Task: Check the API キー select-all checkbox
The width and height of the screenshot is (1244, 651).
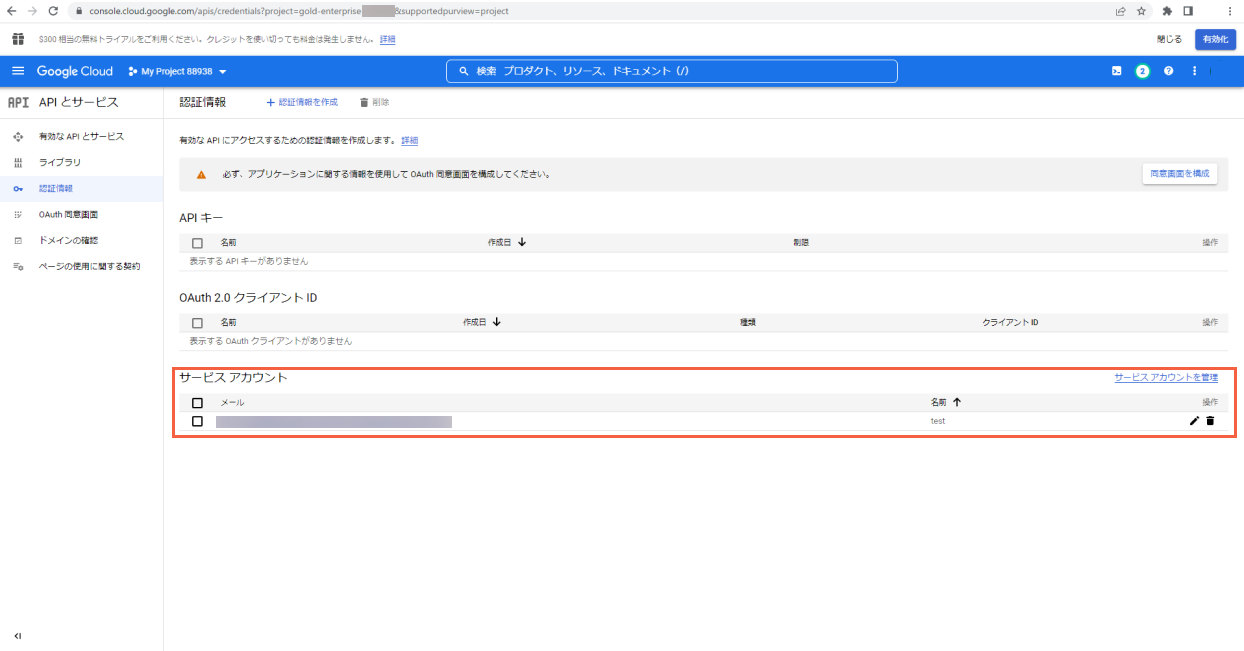Action: tap(197, 243)
